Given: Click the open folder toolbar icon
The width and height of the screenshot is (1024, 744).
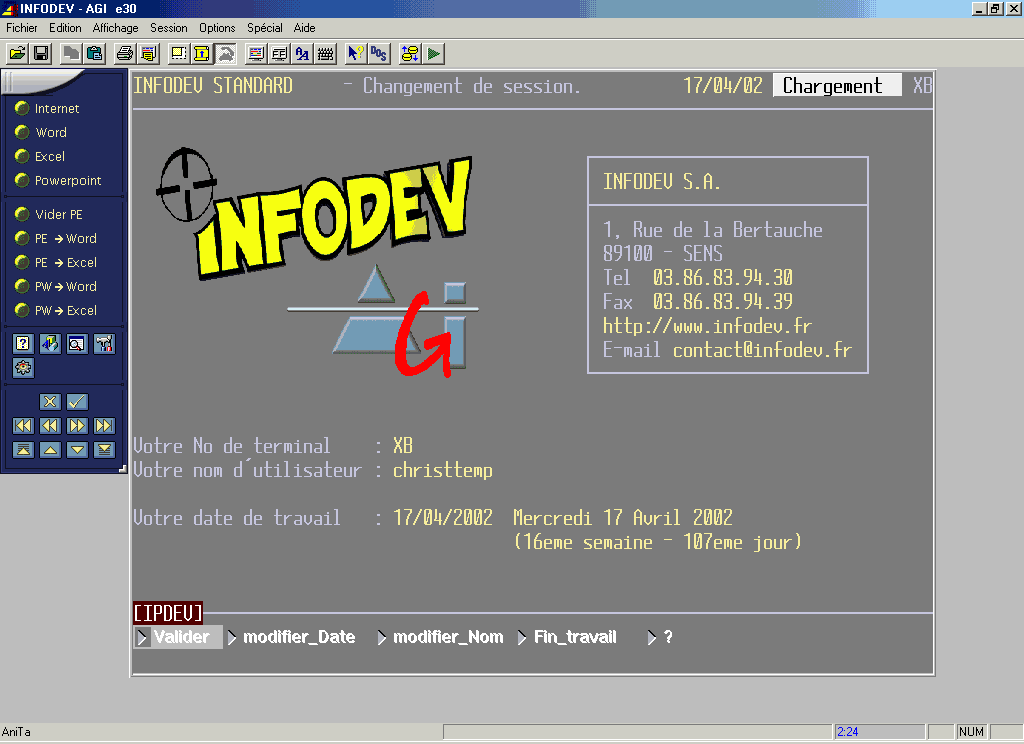Looking at the screenshot, I should click(18, 54).
